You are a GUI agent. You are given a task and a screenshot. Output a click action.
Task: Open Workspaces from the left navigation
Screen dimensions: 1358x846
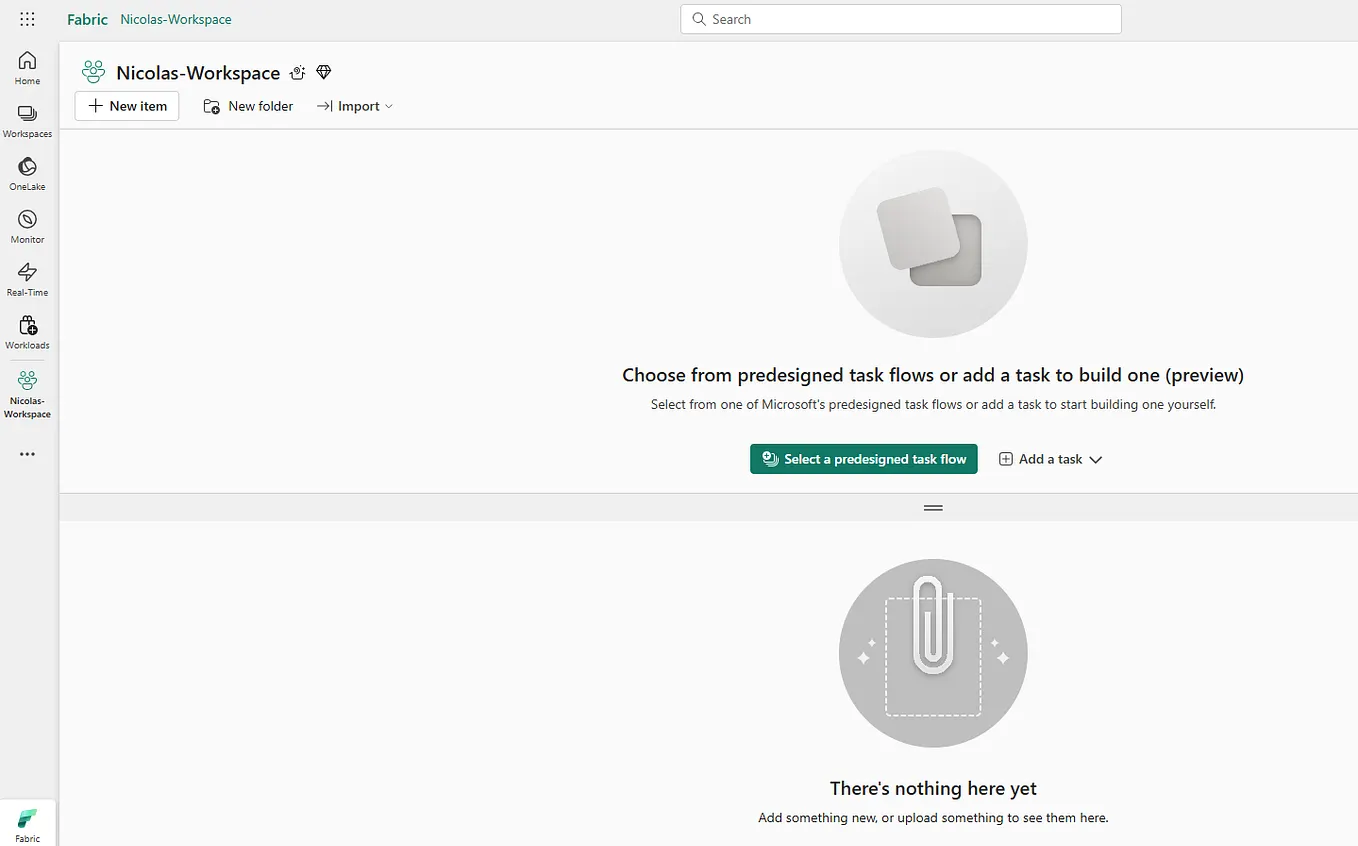27,120
